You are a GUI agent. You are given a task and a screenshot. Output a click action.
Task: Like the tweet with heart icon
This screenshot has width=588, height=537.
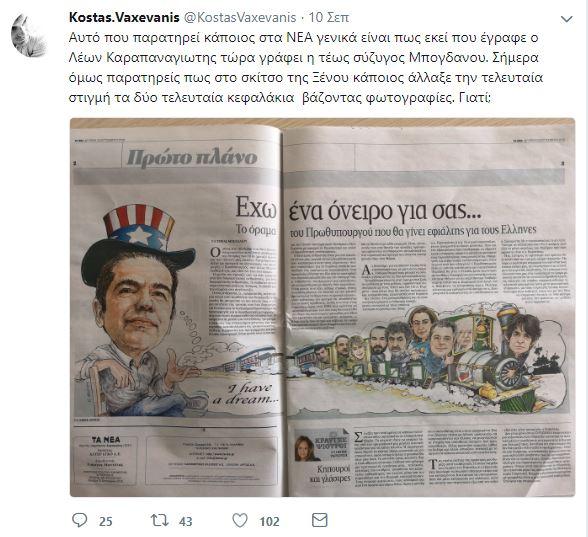pyautogui.click(x=240, y=520)
